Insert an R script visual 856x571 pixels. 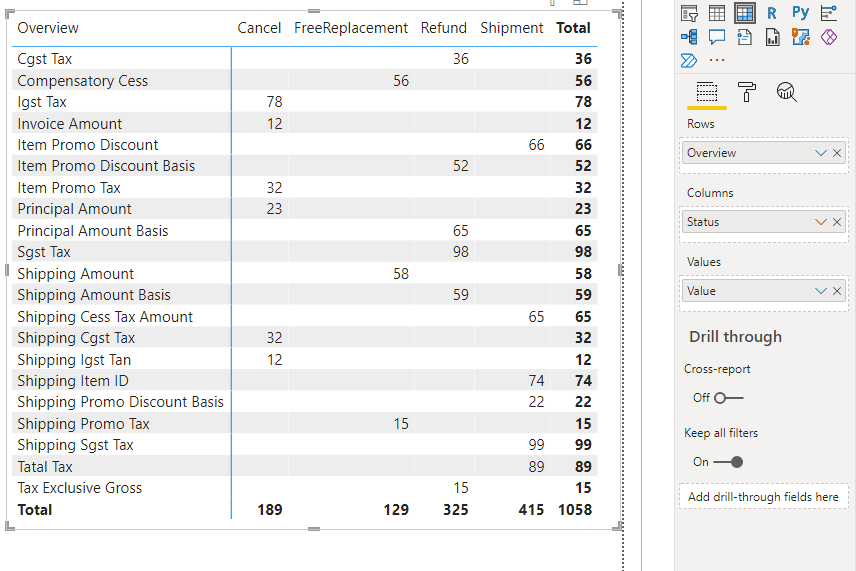point(772,13)
